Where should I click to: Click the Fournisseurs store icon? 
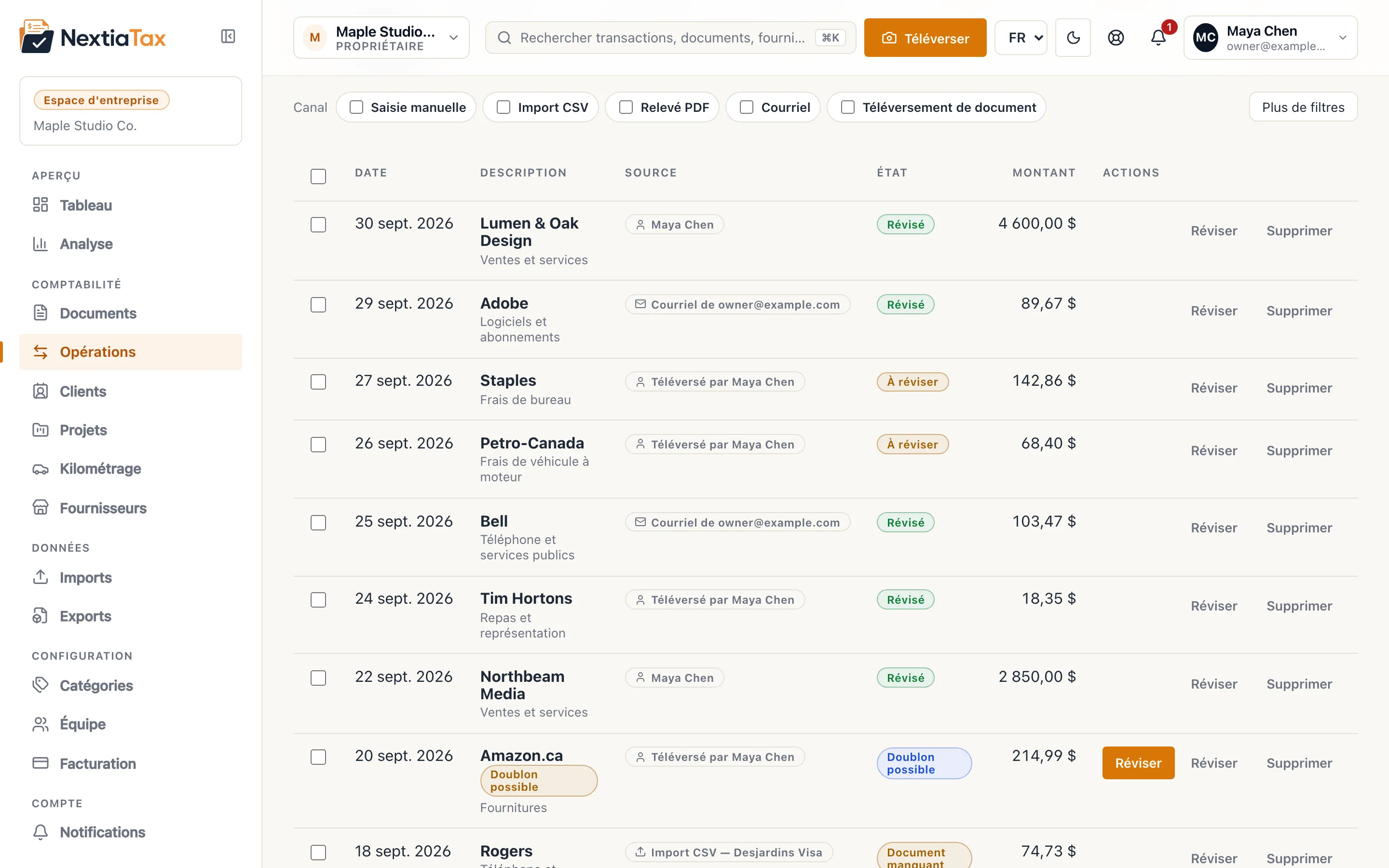(40, 508)
